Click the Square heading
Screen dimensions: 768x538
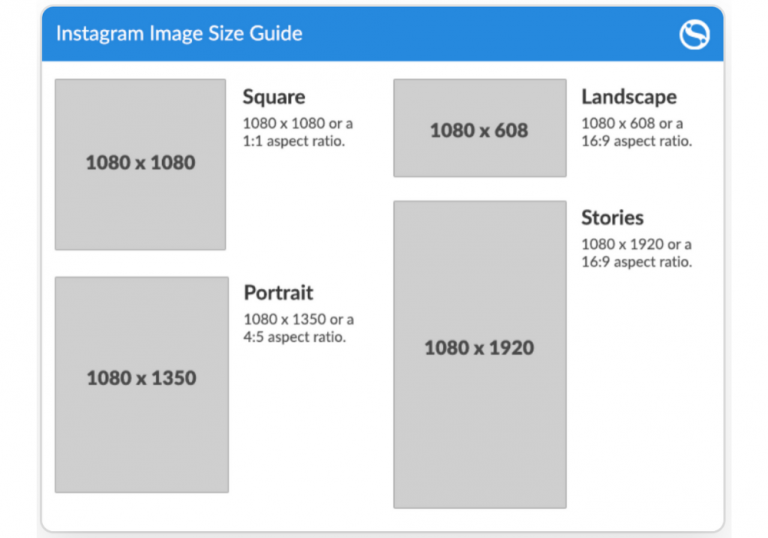click(x=274, y=97)
